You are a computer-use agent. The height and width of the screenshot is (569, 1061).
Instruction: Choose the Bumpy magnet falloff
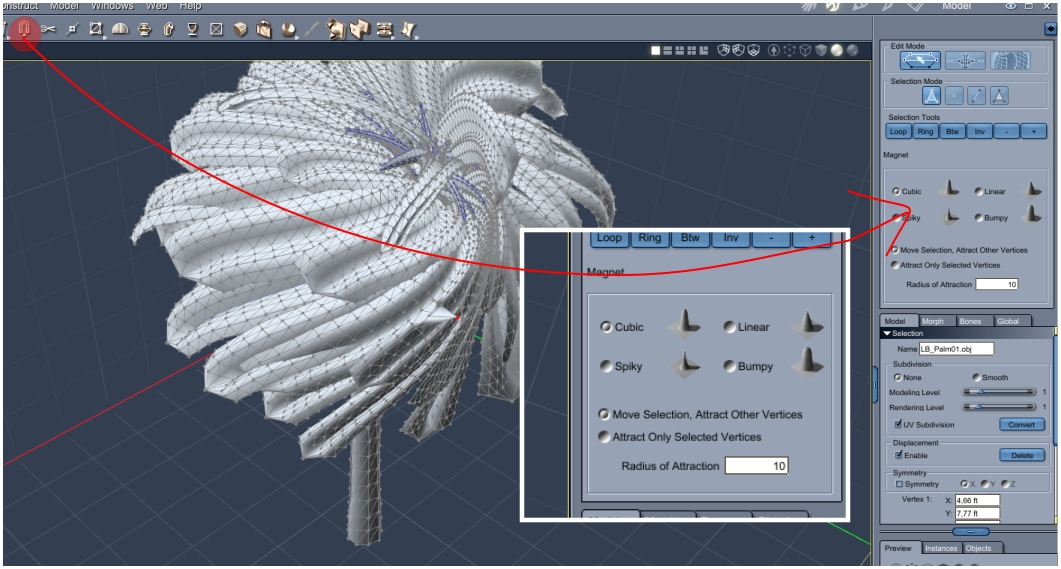point(978,218)
